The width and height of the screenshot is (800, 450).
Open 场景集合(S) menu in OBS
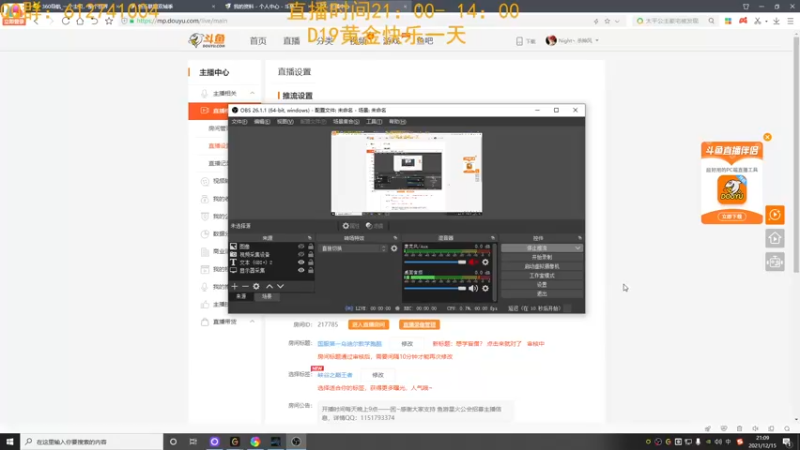pyautogui.click(x=346, y=121)
